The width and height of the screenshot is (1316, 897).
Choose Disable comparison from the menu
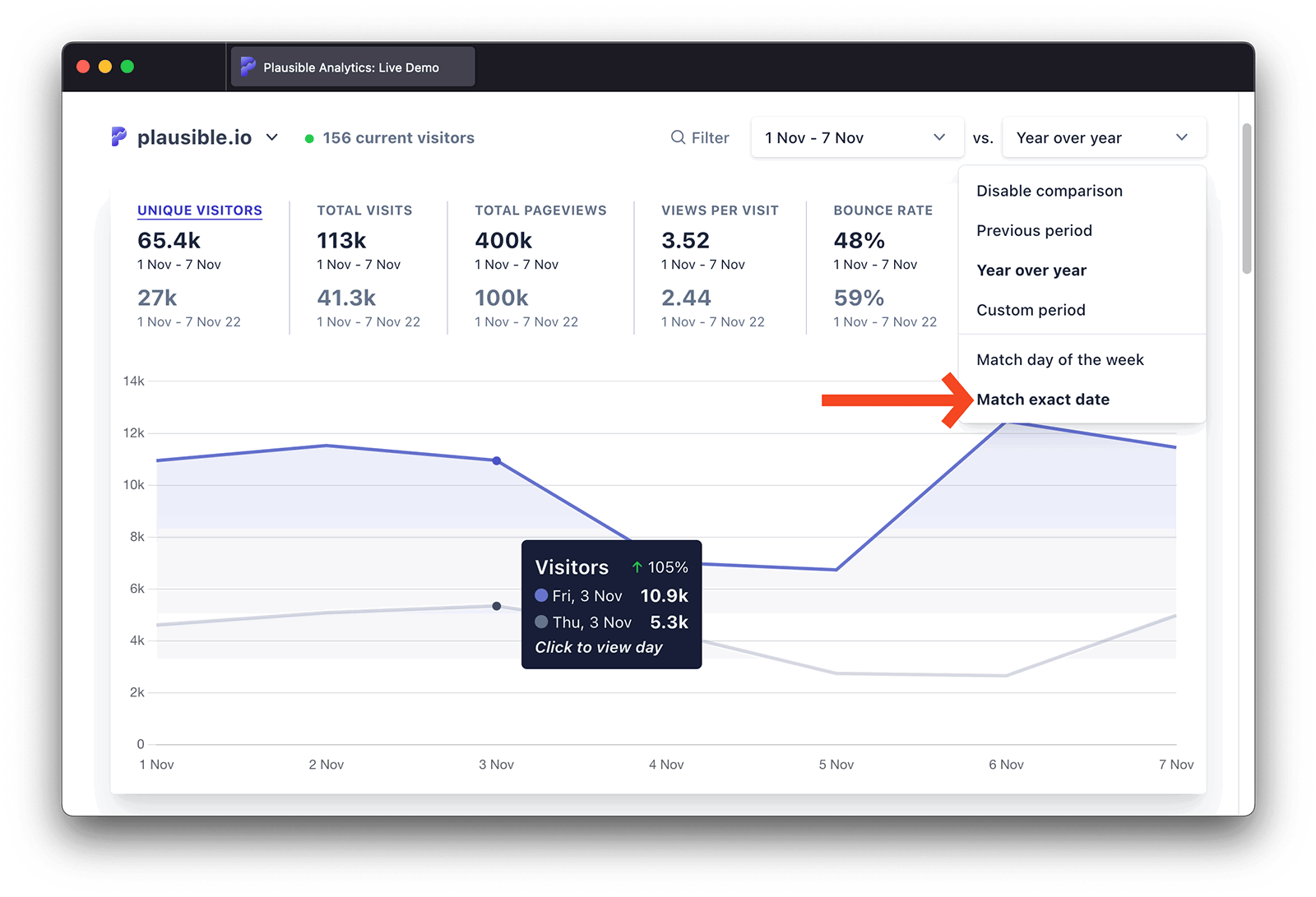1049,191
